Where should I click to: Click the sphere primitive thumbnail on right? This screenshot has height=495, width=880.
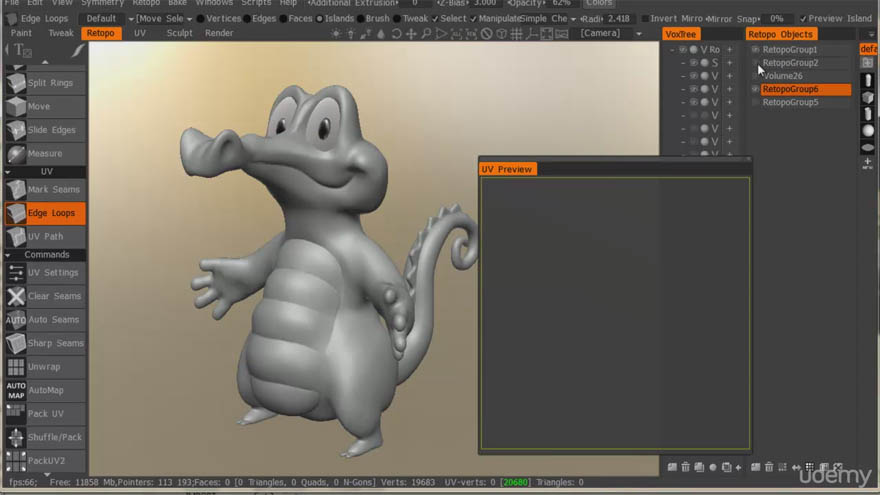pos(868,131)
